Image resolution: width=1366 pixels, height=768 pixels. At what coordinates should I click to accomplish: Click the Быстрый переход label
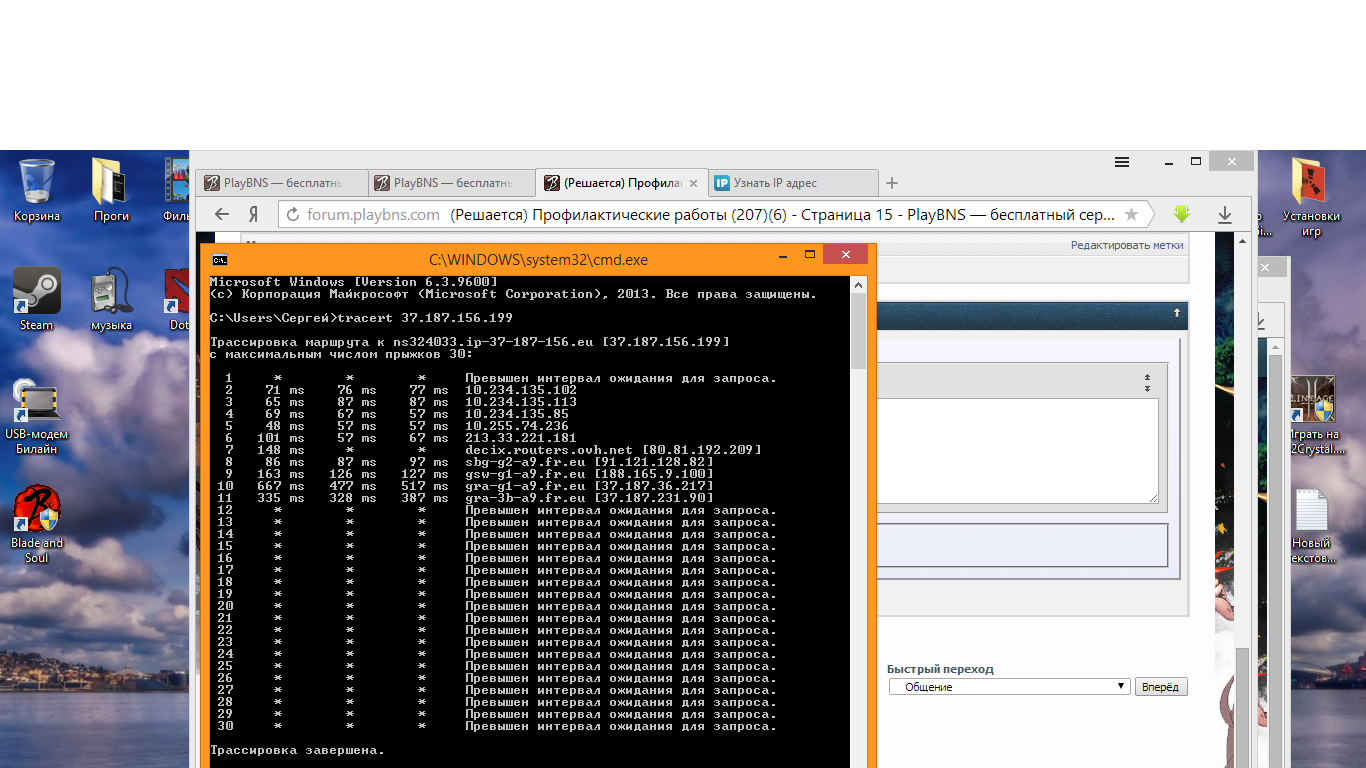[x=940, y=669]
